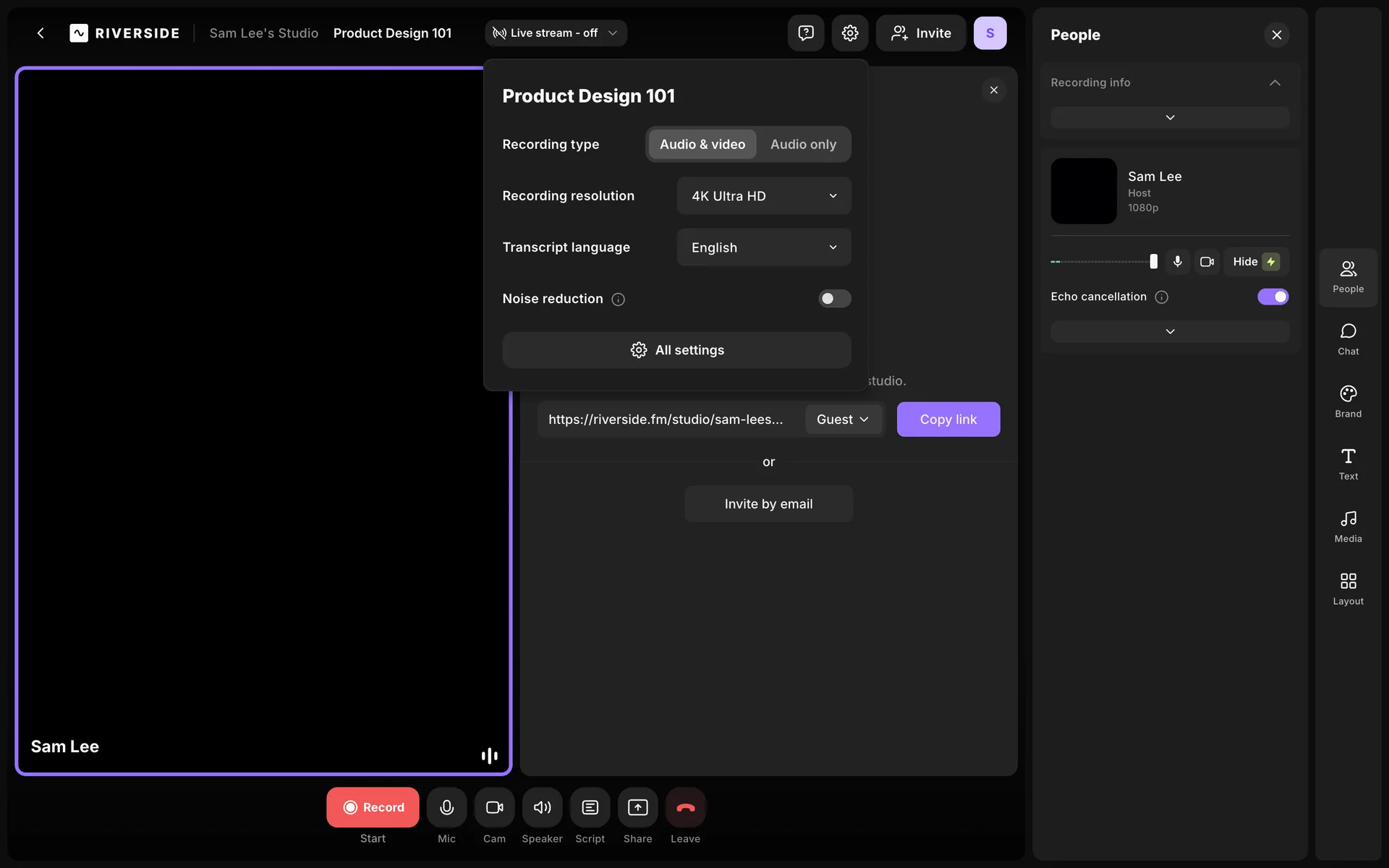This screenshot has height=868, width=1389.
Task: Open the Layout options
Action: point(1348,589)
